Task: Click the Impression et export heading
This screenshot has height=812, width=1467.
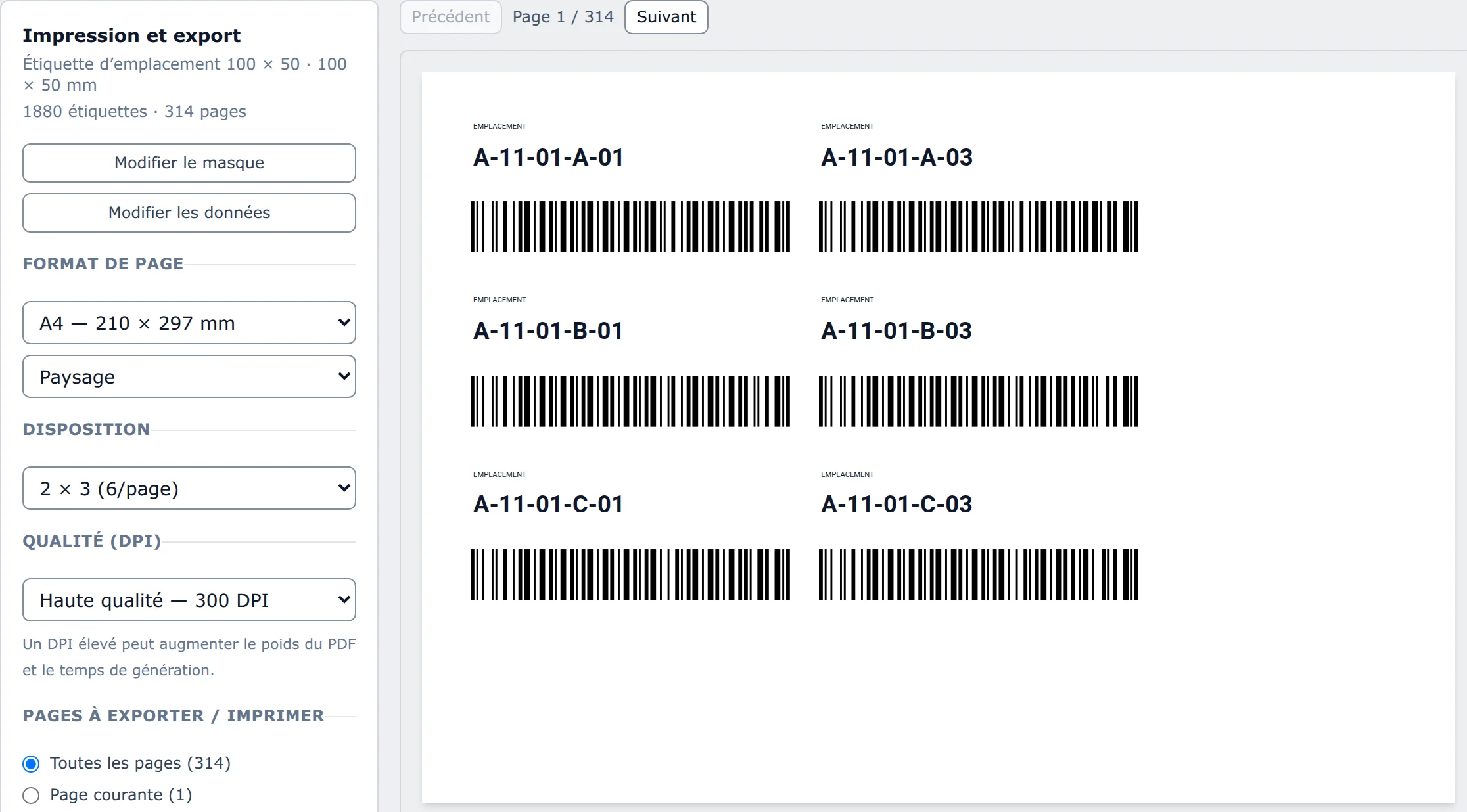Action: click(x=131, y=35)
